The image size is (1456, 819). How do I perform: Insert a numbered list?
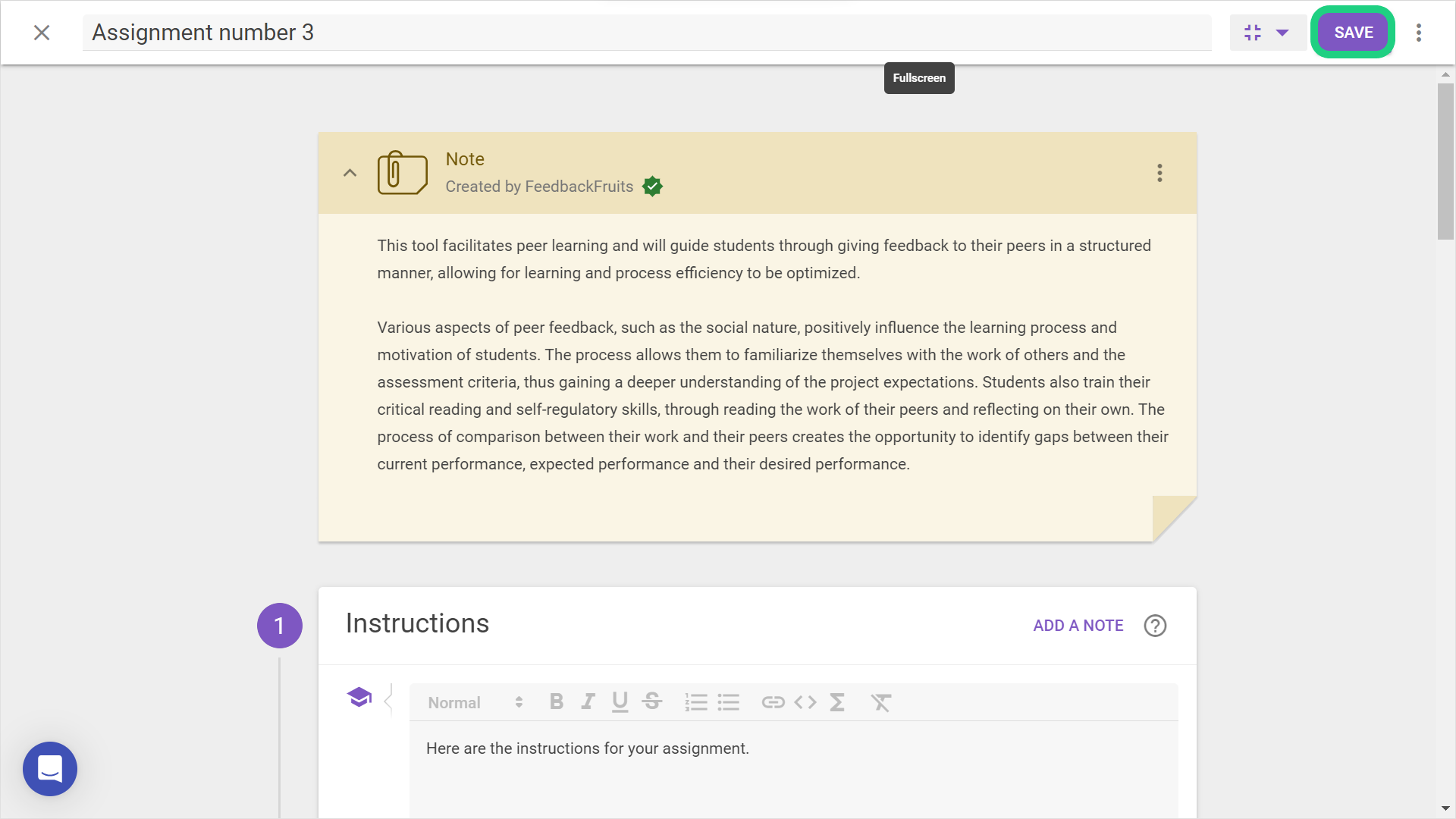click(695, 702)
